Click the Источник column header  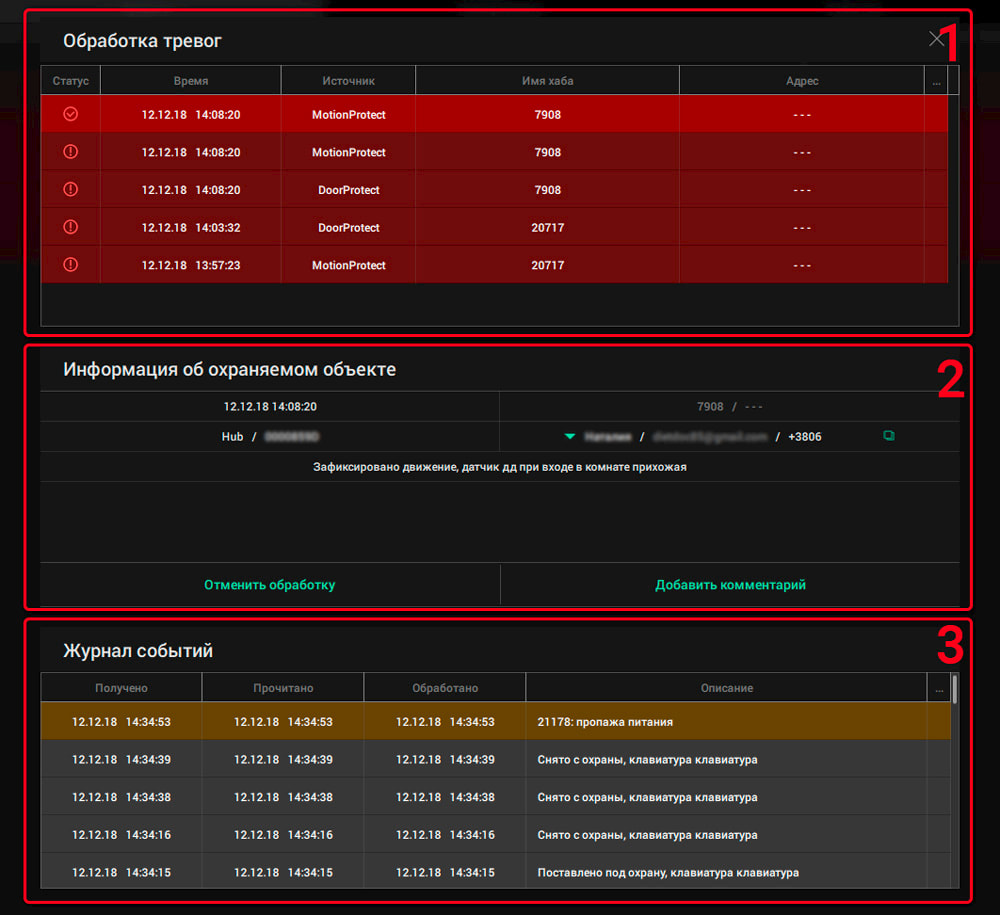348,81
